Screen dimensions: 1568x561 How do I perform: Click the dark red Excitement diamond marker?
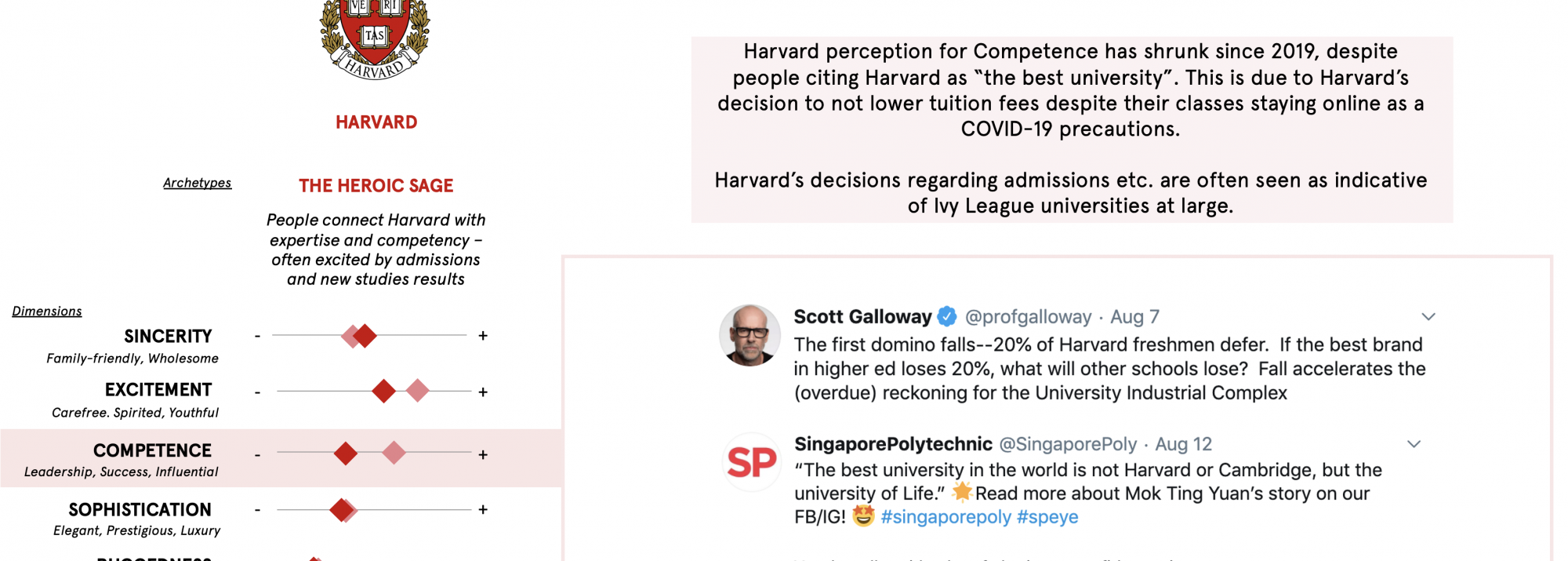coord(383,391)
